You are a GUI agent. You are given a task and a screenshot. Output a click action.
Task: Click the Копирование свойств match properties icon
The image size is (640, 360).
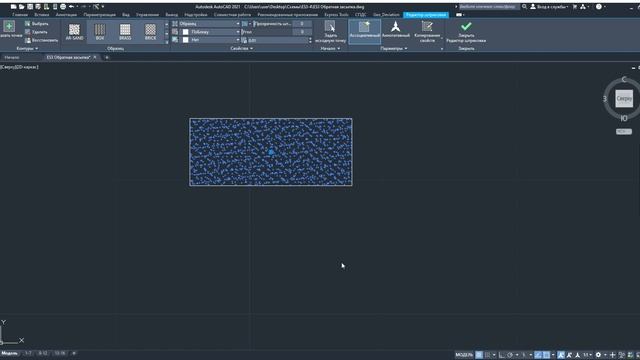pos(427,27)
